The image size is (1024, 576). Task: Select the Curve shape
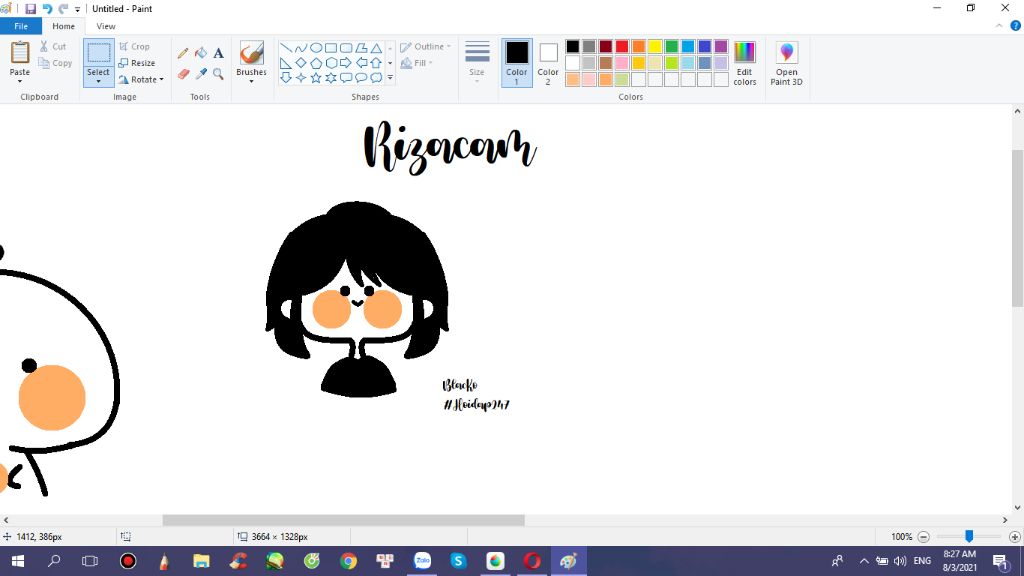(300, 48)
